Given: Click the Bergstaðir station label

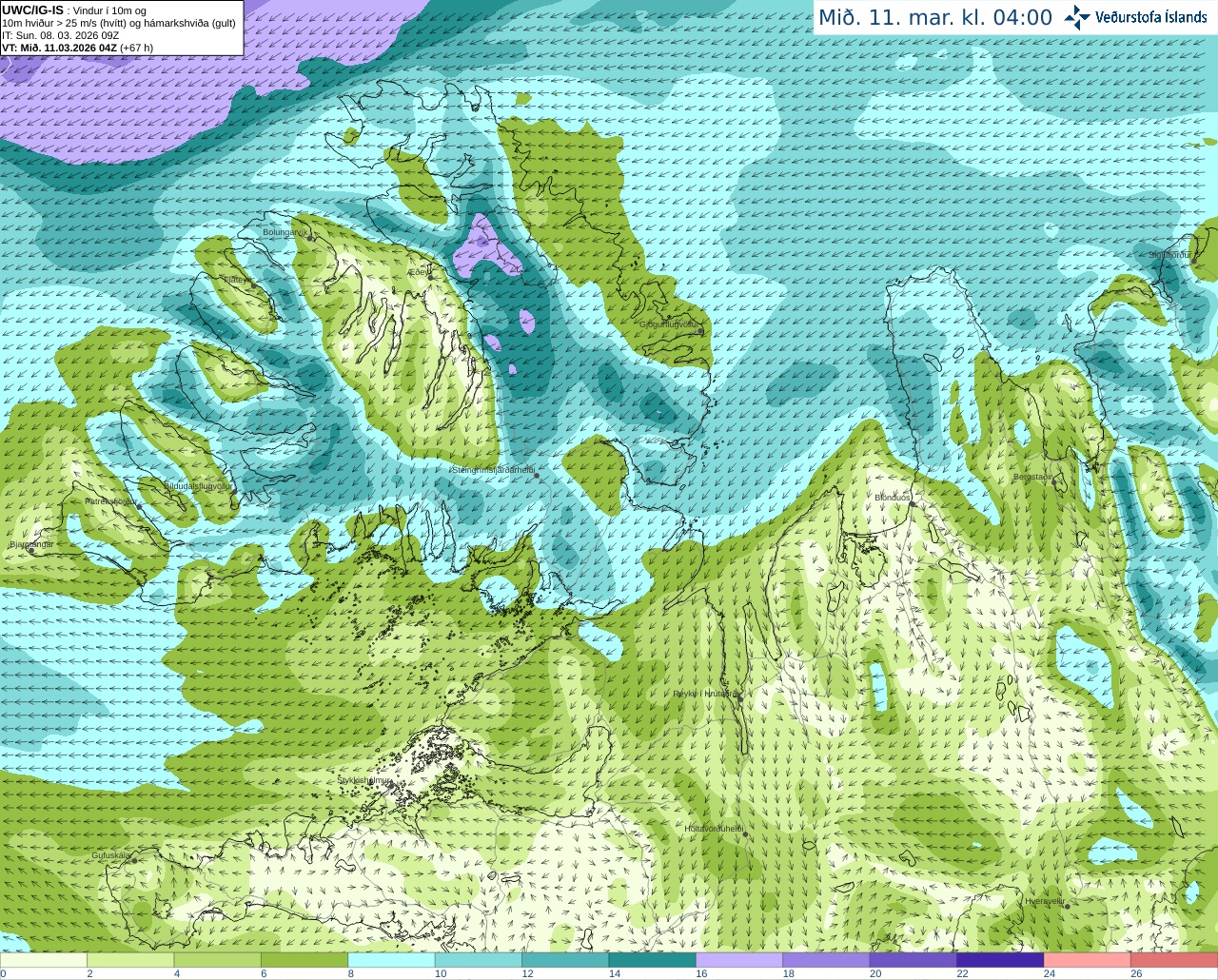Looking at the screenshot, I should click(1033, 477).
